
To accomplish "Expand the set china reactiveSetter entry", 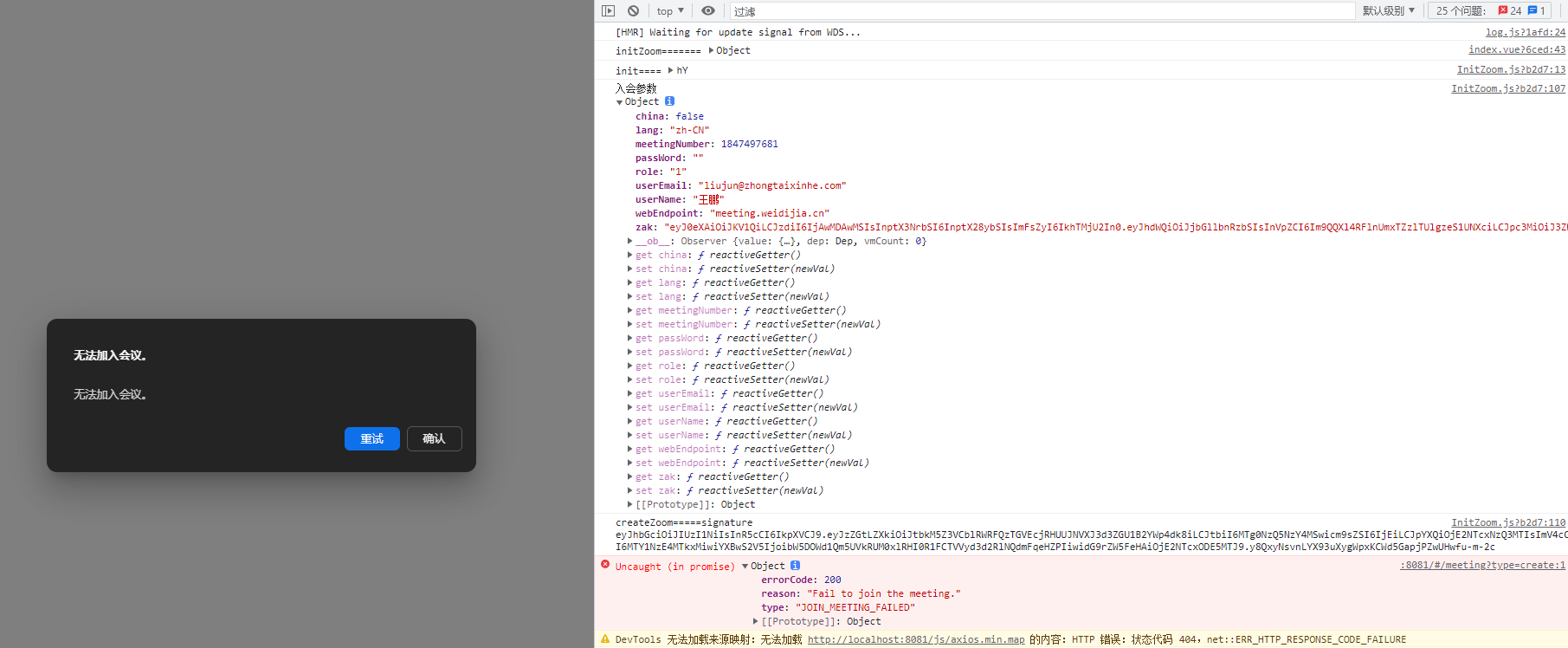I will pyautogui.click(x=629, y=269).
